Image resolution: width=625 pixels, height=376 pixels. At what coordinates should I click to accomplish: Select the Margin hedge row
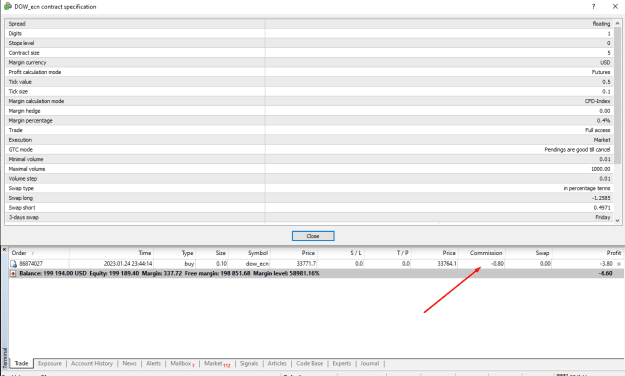pyautogui.click(x=309, y=111)
